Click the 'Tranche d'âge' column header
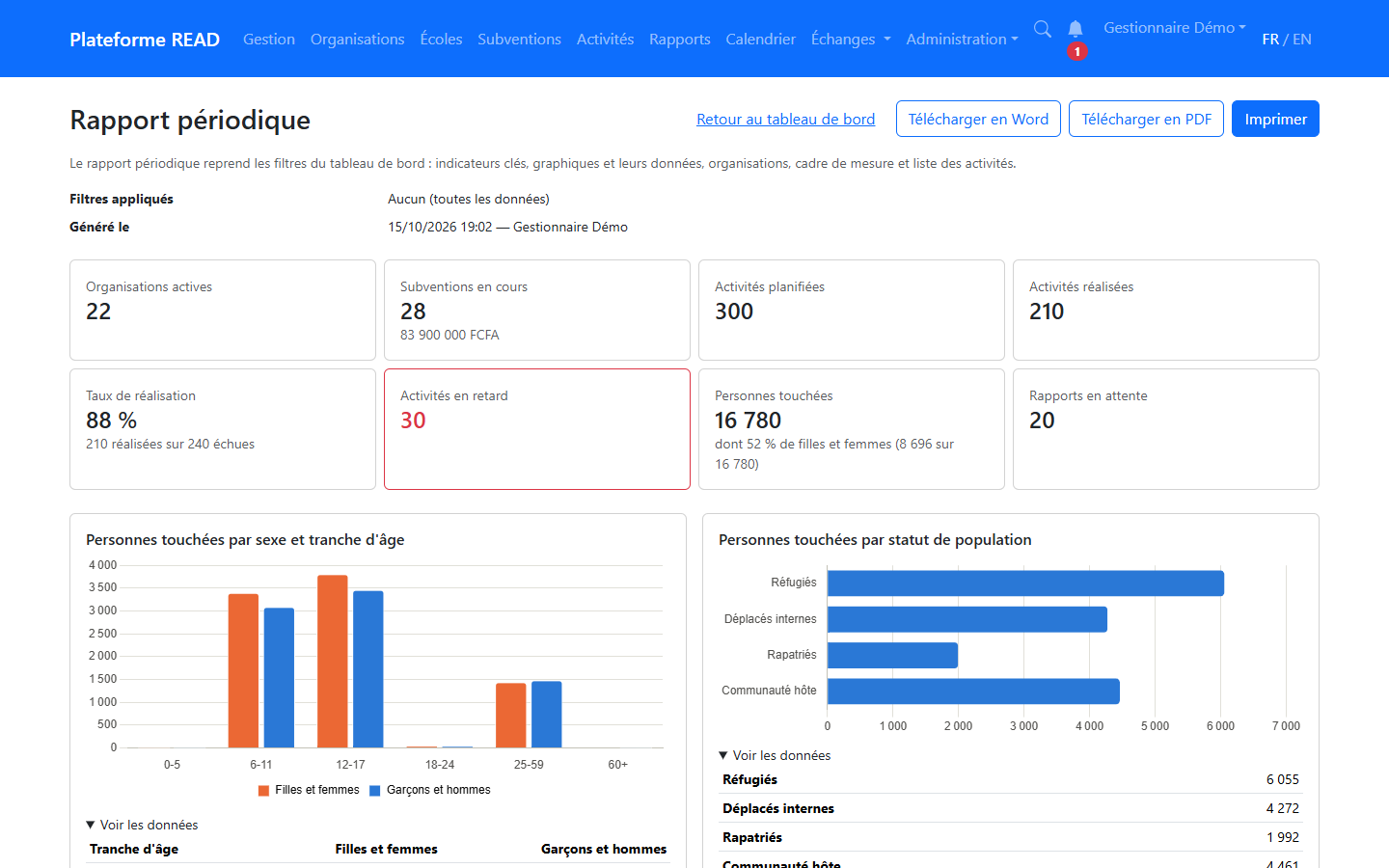This screenshot has height=868, width=1389. point(134,849)
